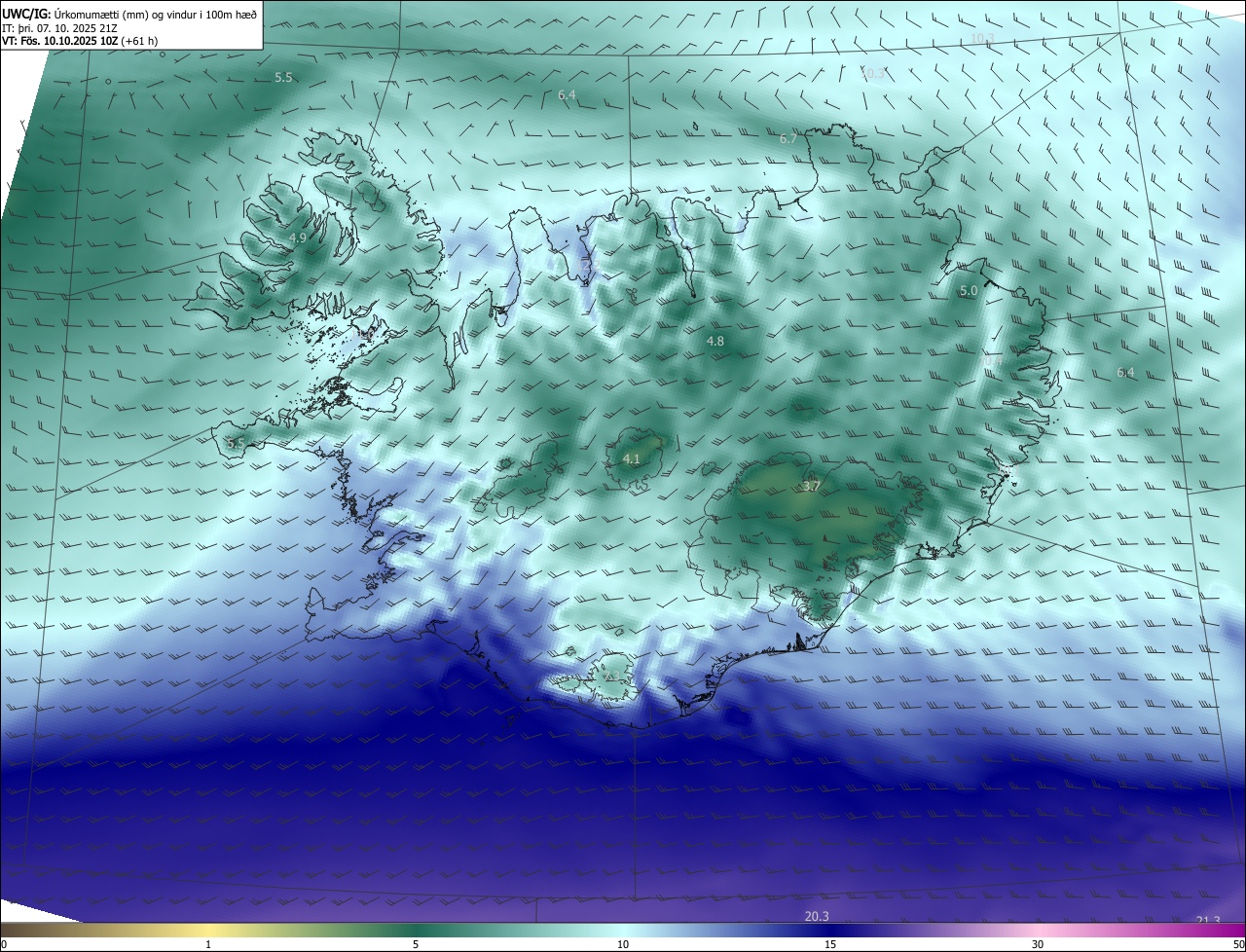Click the 4.8 value in north-central Iceland

[x=715, y=342]
